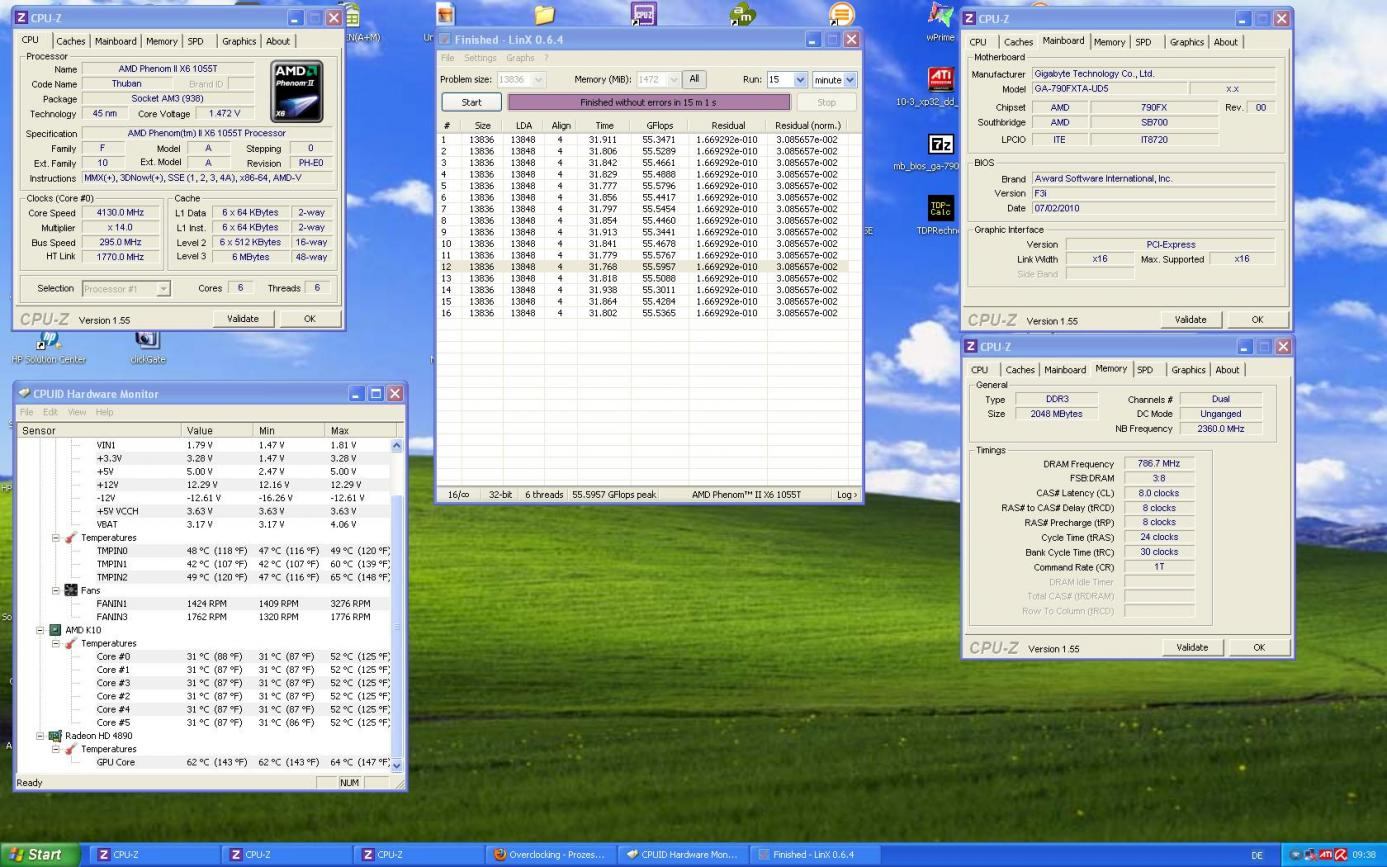
Task: Launch the TDP-Calc desktop icon
Action: click(941, 208)
